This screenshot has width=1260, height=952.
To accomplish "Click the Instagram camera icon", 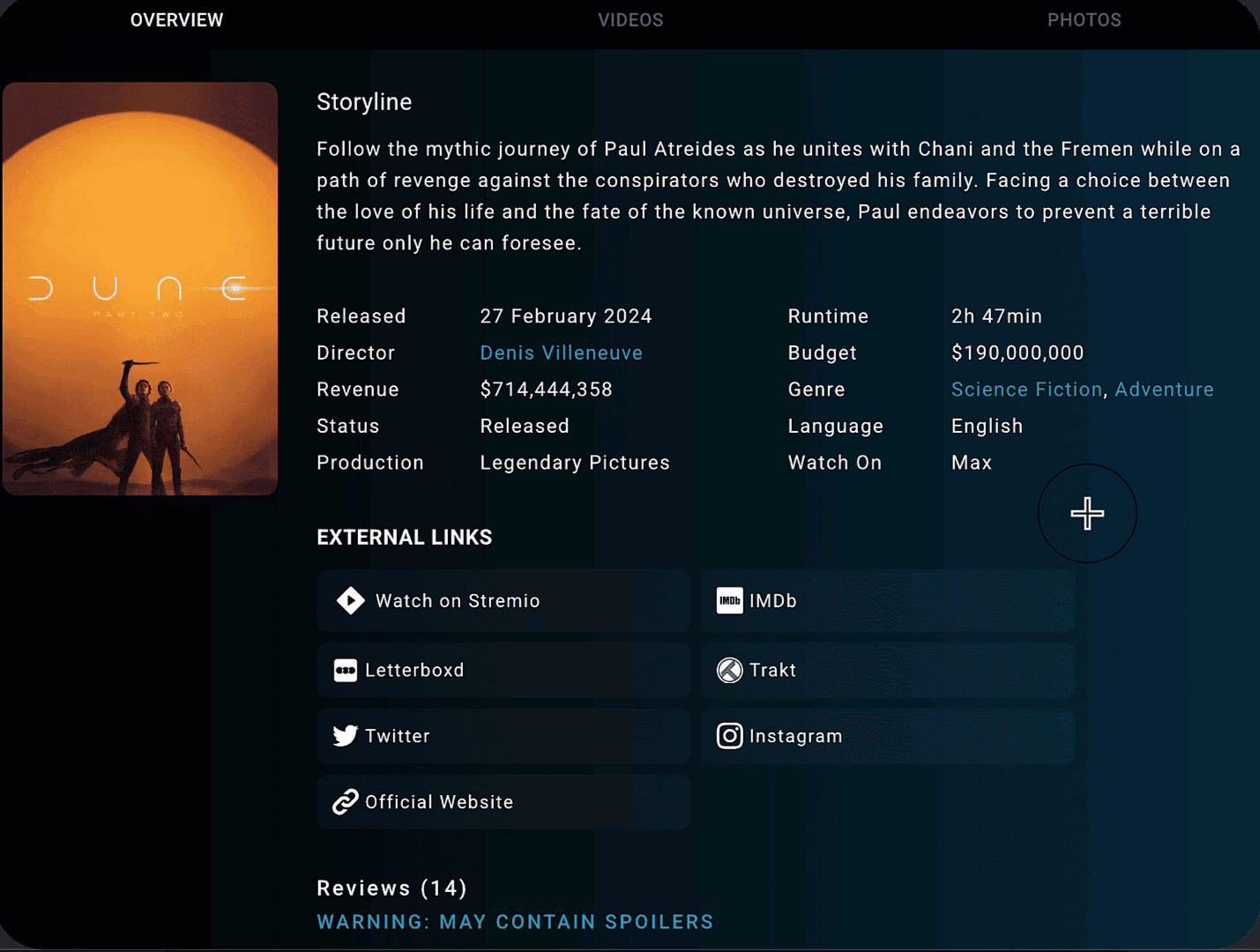I will coord(729,736).
